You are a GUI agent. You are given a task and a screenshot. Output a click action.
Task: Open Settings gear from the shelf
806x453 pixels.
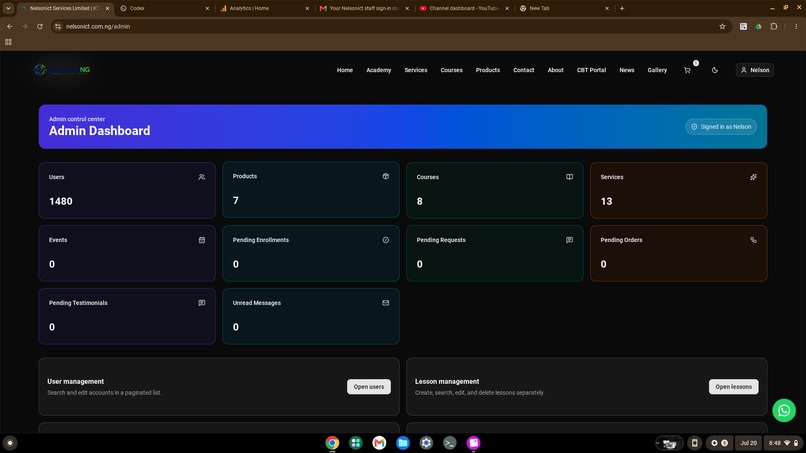tap(426, 443)
